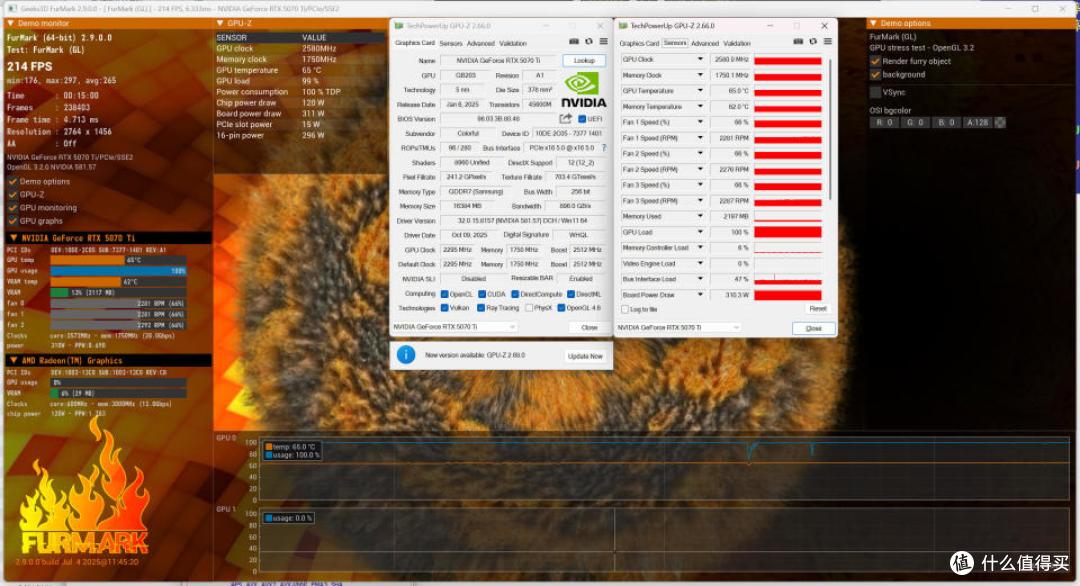Switch to Sensors tab in left GPU-Z window
Image resolution: width=1080 pixels, height=586 pixels.
(451, 43)
